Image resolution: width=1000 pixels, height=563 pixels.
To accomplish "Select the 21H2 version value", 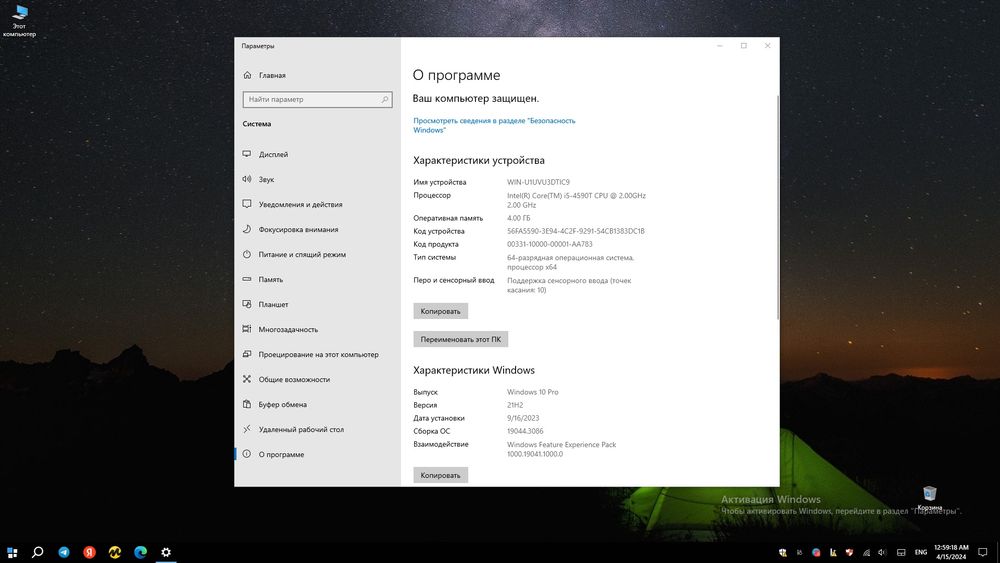I will 515,405.
